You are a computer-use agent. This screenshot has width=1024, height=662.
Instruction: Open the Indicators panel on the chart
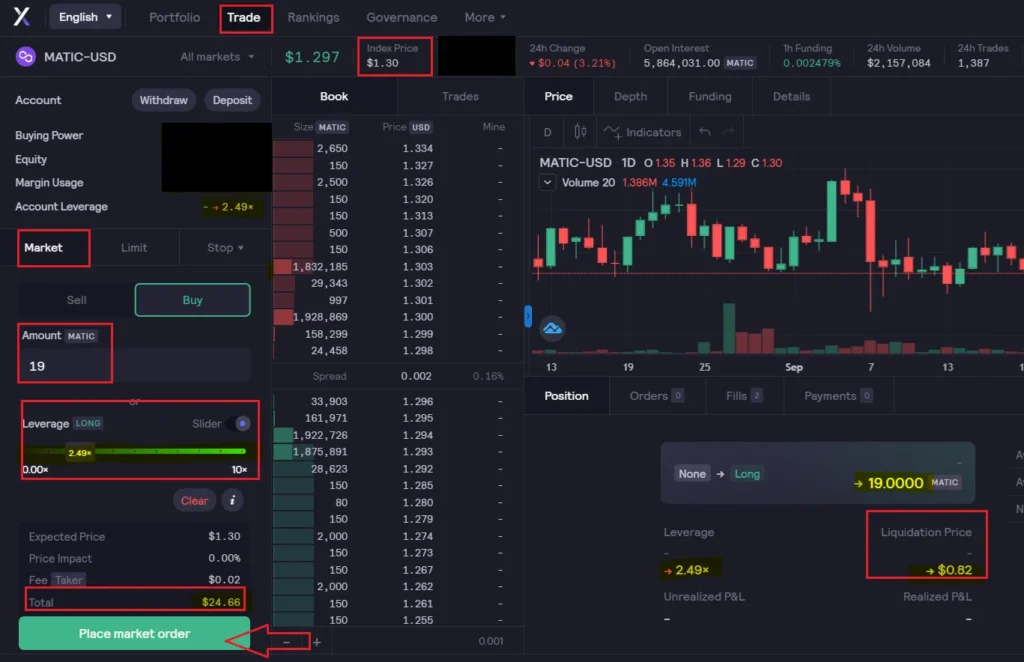[x=643, y=131]
